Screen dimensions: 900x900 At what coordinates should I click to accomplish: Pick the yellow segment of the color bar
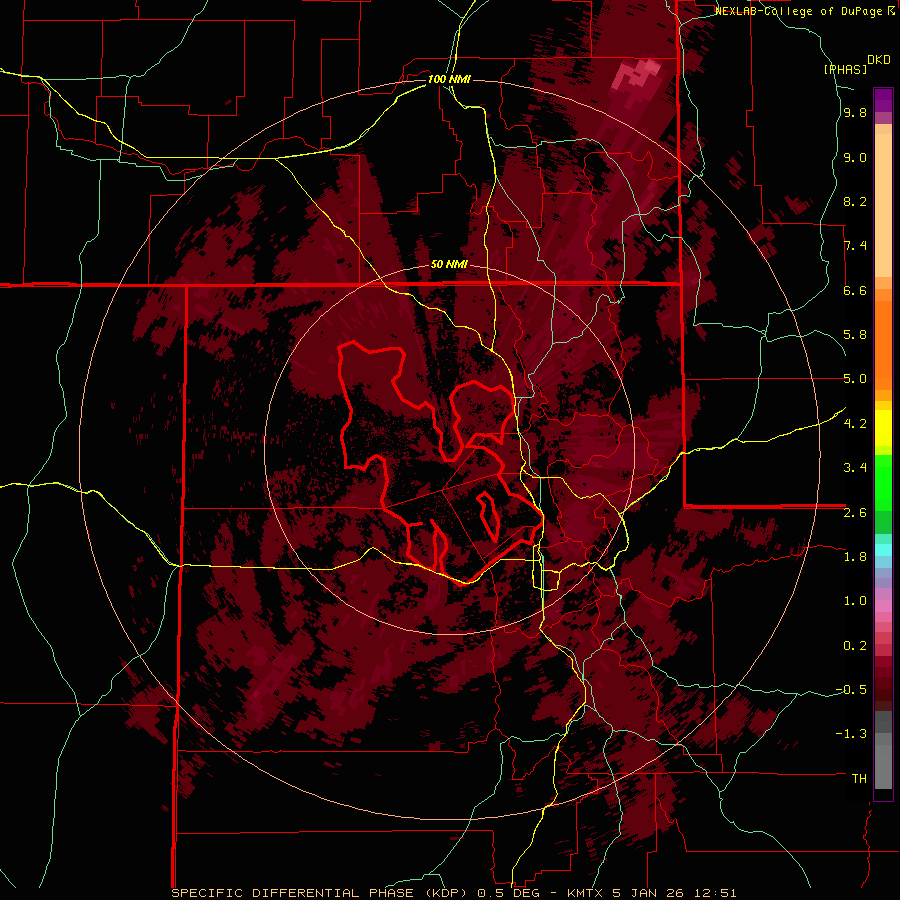[x=883, y=428]
